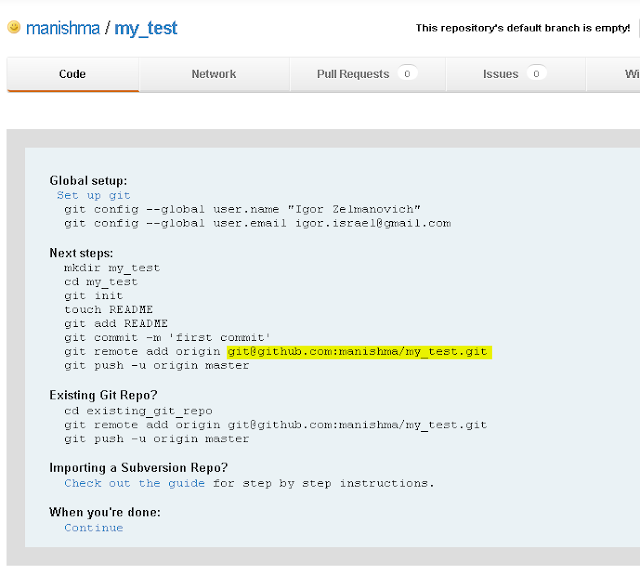The height and width of the screenshot is (575, 640).
Task: Click the 'cd my_test' command line
Action: coord(101,282)
